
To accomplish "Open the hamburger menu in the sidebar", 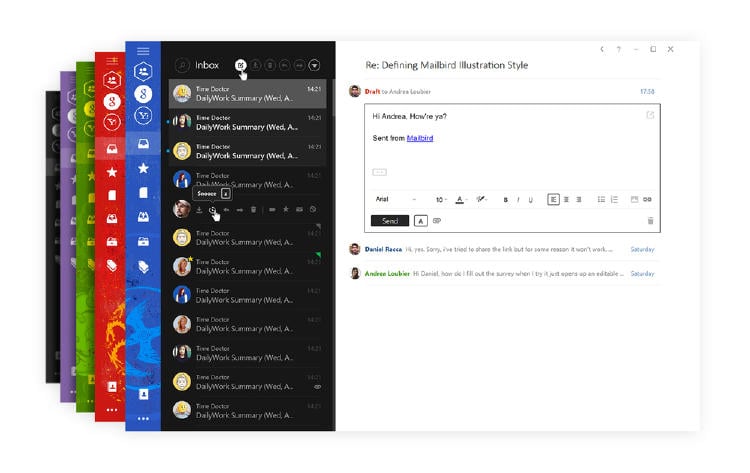I will 143,51.
